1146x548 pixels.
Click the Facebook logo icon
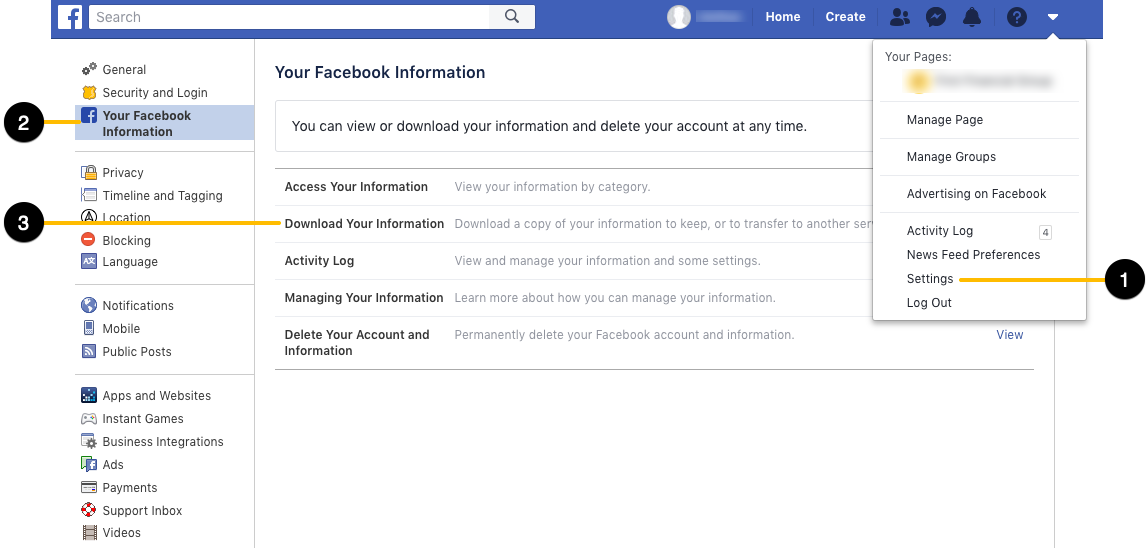point(70,17)
